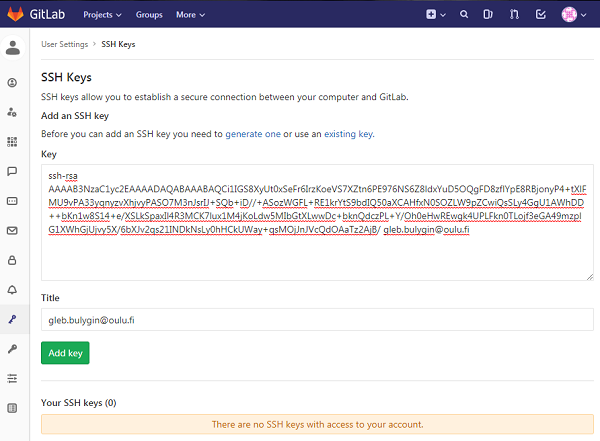Open Password lock icon in sidebar

coord(12,260)
